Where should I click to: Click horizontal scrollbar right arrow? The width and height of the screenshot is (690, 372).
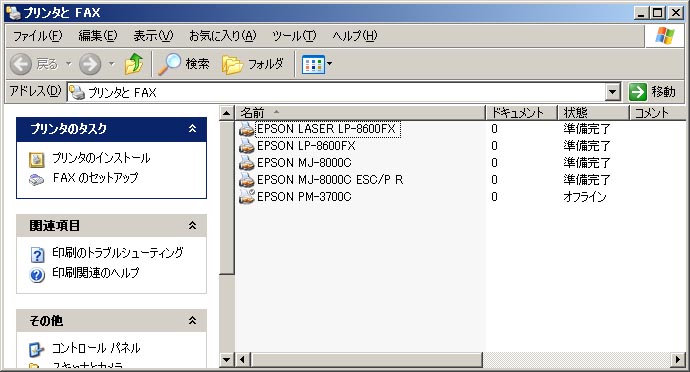coord(678,360)
